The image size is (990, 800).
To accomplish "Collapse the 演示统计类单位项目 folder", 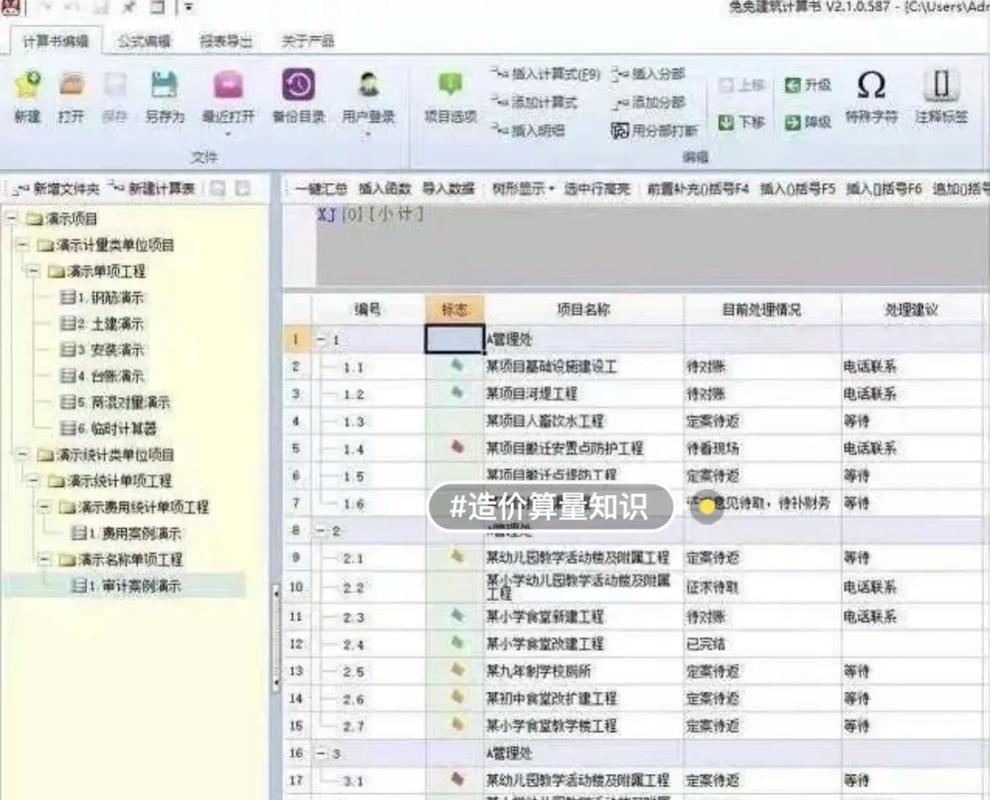I will point(23,455).
